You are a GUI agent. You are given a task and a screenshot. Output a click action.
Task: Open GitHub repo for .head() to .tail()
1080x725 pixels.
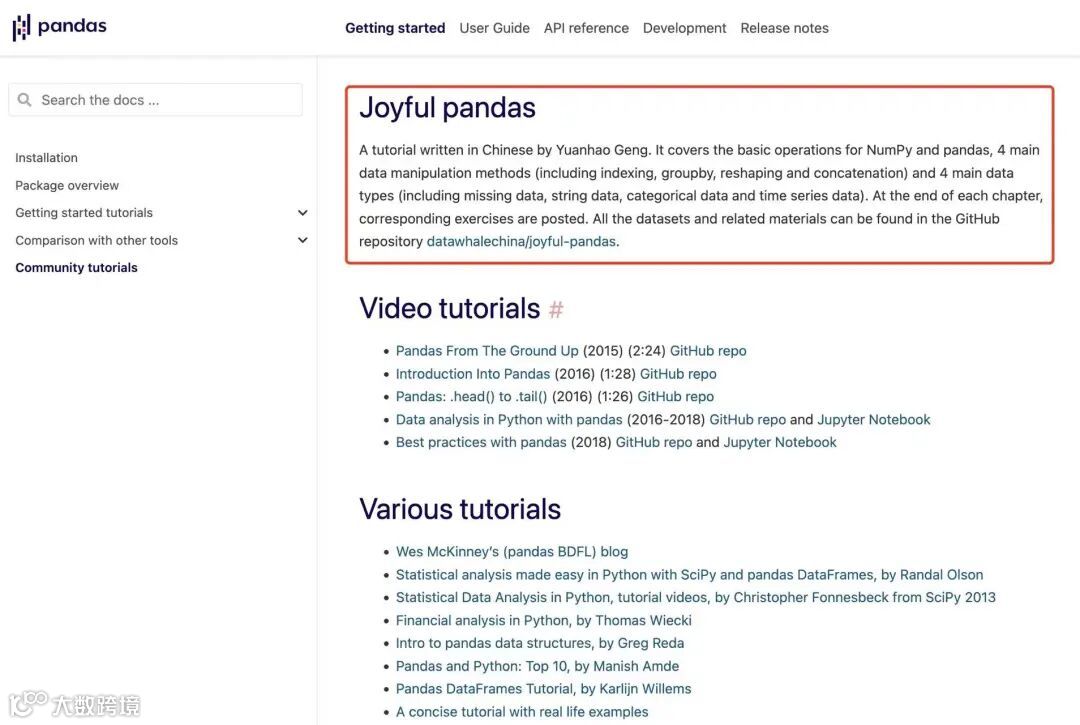(676, 397)
